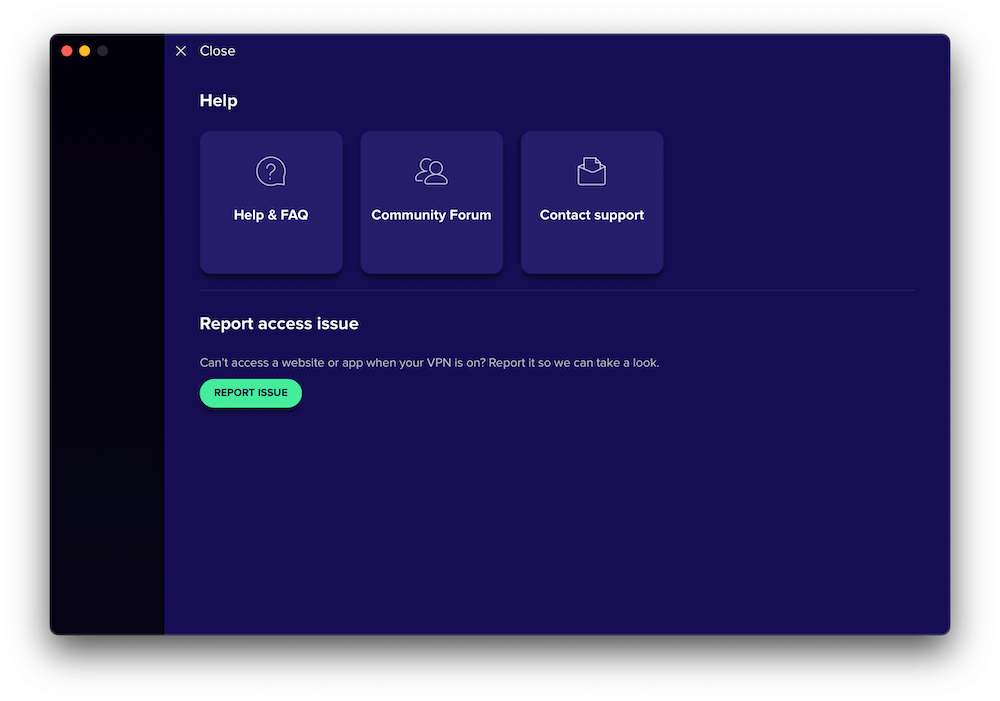
Task: Click the divider line below help cards
Action: [557, 291]
